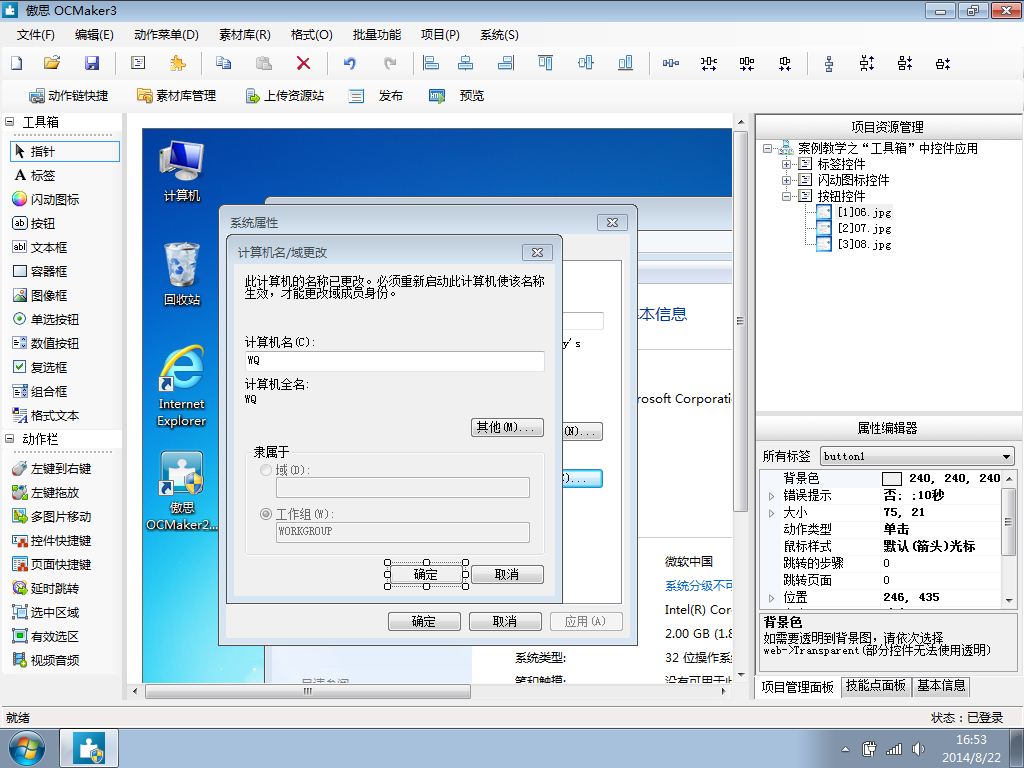Screen dimensions: 1024x768
Task: Click 确定 in 系统属性 dialog
Action: tap(424, 621)
